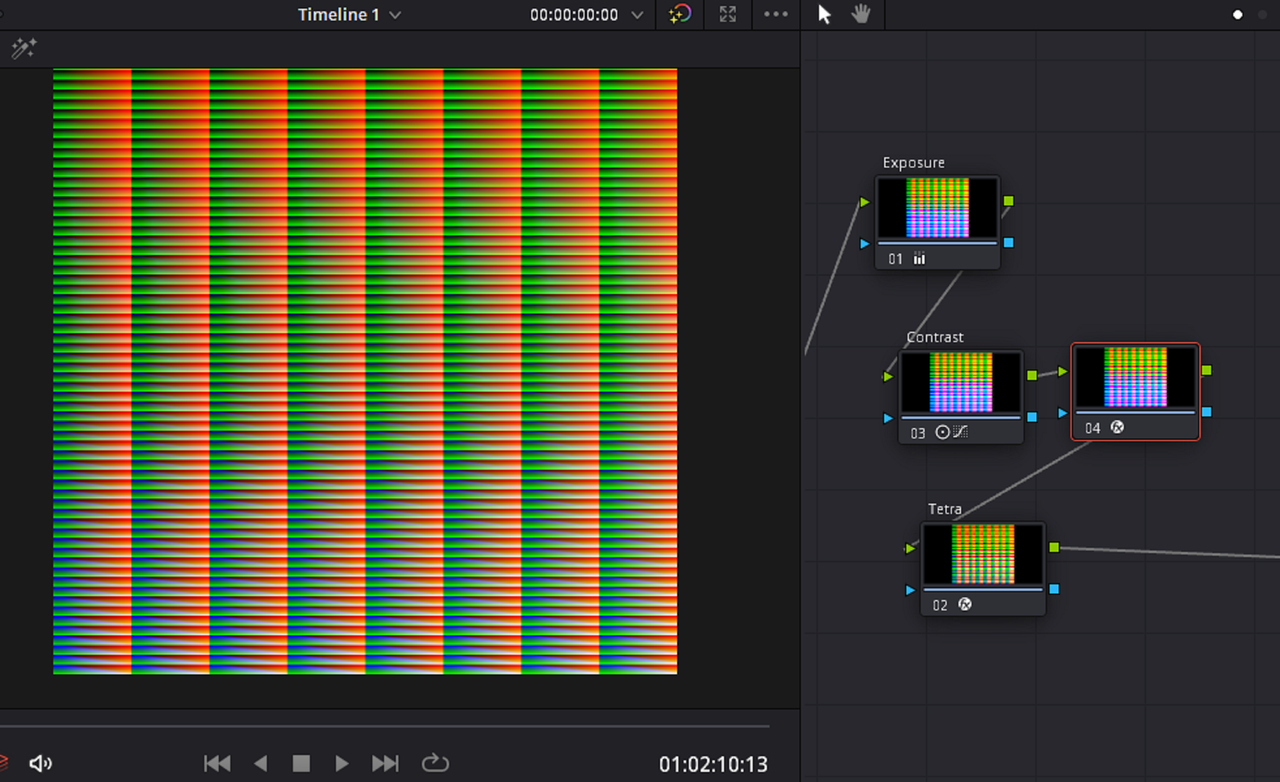This screenshot has width=1280, height=782.
Task: Stop playback
Action: [x=301, y=763]
